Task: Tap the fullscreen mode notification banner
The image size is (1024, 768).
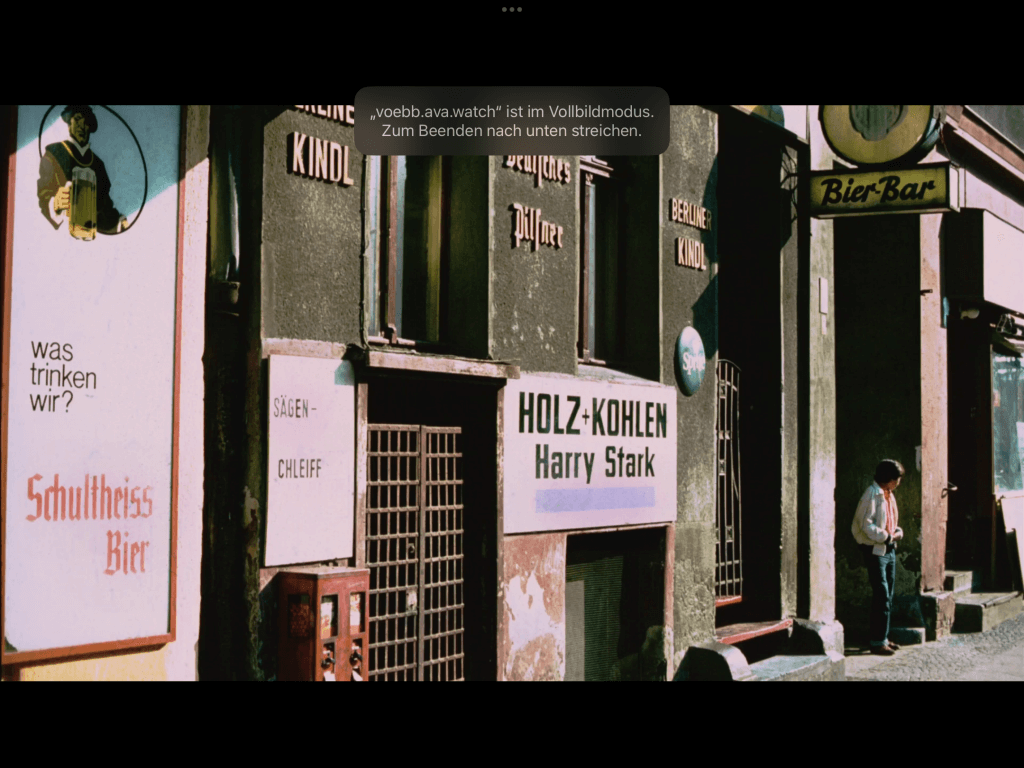Action: point(512,121)
